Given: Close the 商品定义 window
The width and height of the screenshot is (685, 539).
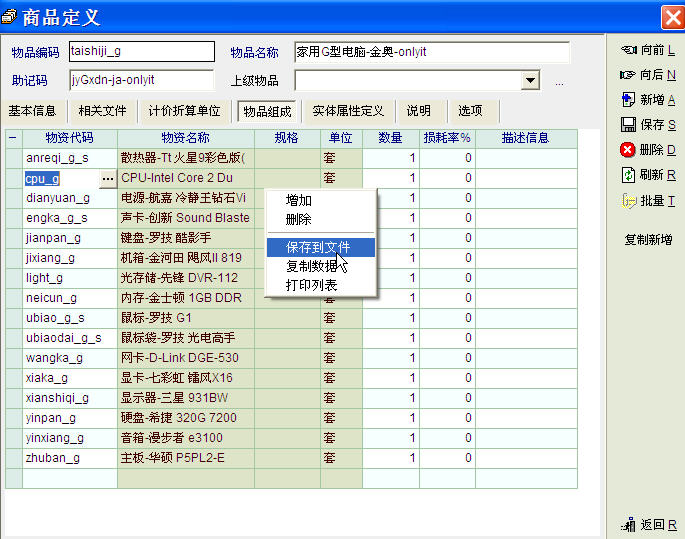Looking at the screenshot, I should tap(672, 17).
